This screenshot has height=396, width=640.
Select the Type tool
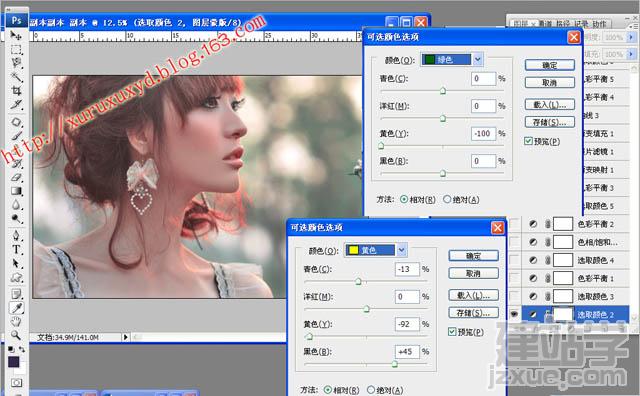(x=16, y=249)
